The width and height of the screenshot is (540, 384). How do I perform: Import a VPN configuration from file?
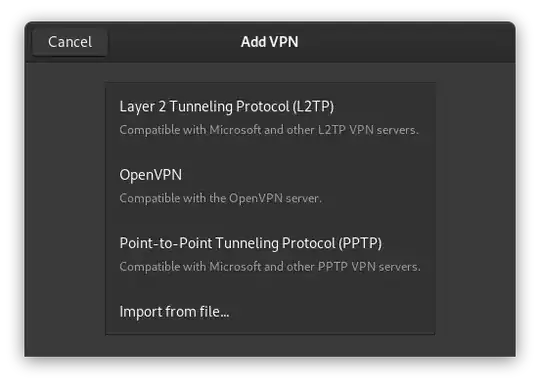click(270, 311)
